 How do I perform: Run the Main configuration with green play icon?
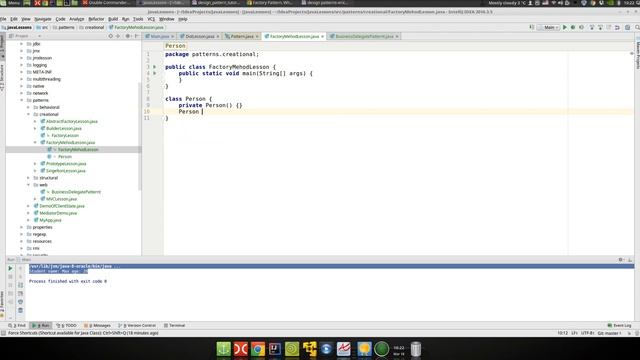click(x=565, y=27)
